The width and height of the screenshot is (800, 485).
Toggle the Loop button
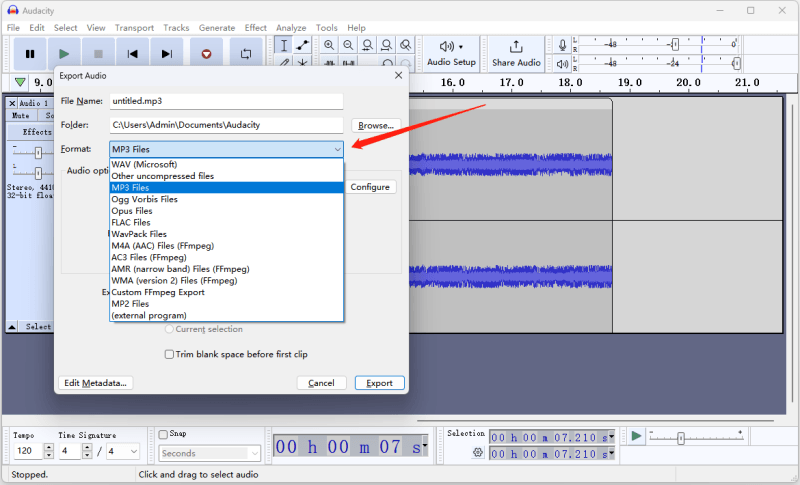246,54
